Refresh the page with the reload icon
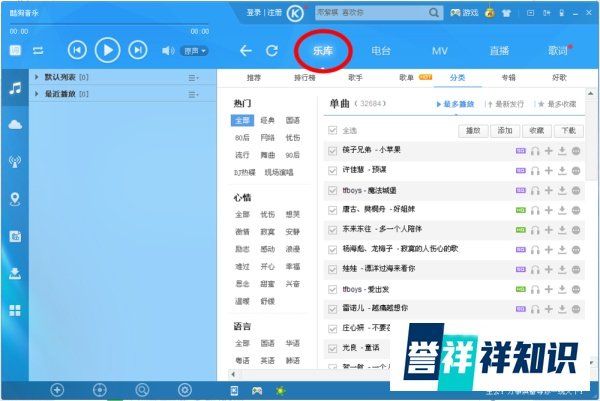This screenshot has height=401, width=600. tap(272, 51)
